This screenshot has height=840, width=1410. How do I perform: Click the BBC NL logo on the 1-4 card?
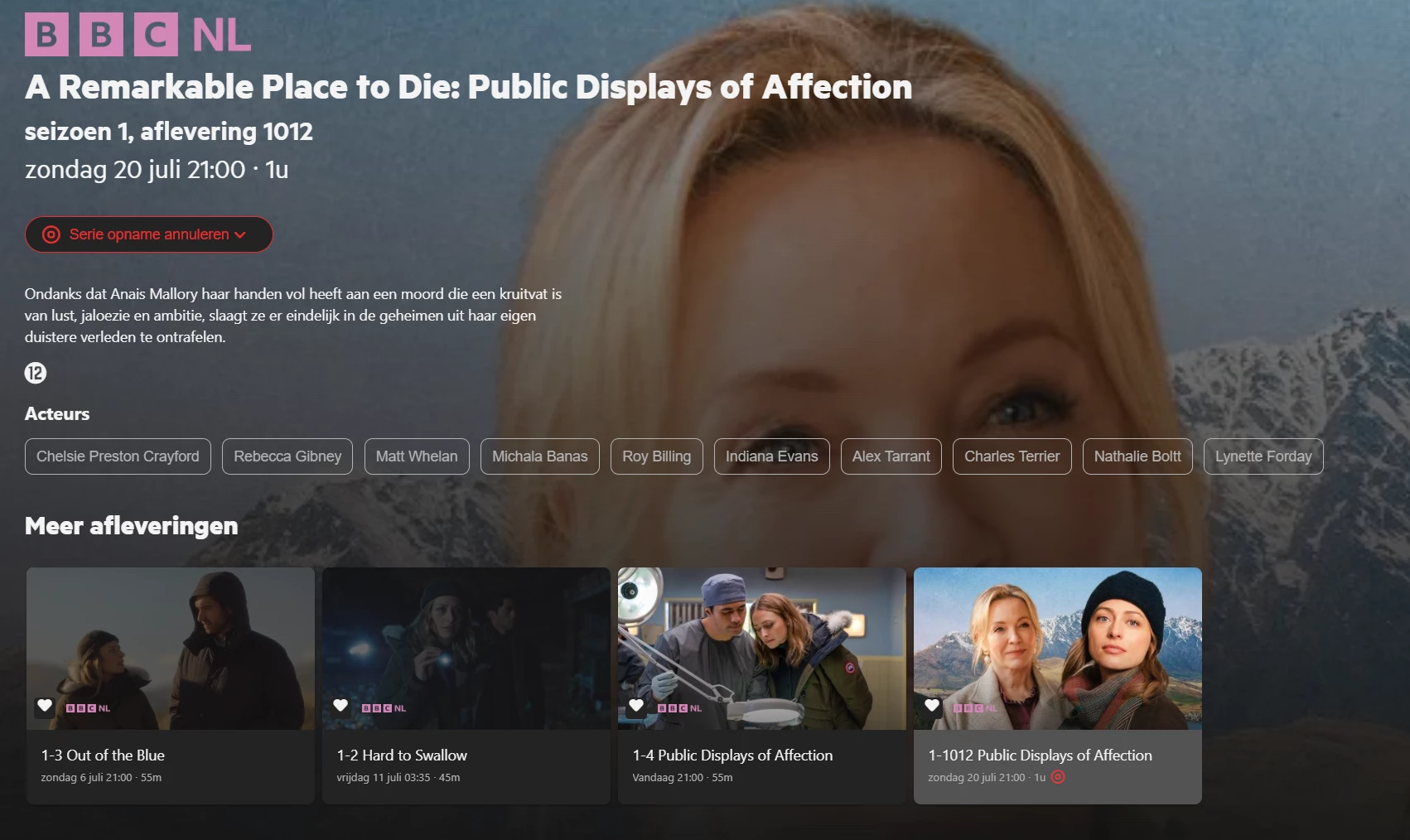point(679,708)
